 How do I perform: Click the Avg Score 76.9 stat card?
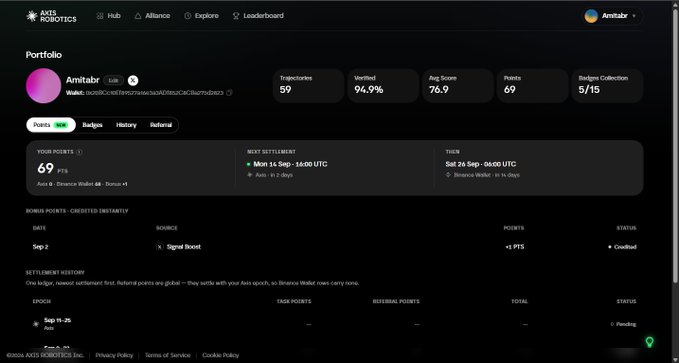click(458, 85)
